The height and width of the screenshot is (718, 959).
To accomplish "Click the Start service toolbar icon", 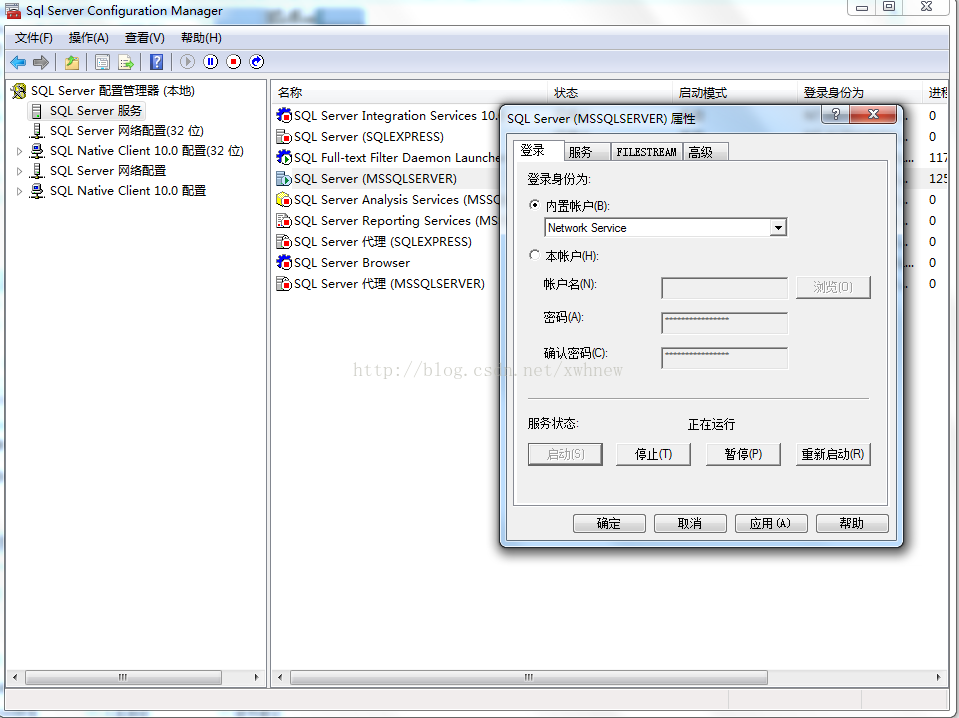I will [188, 62].
